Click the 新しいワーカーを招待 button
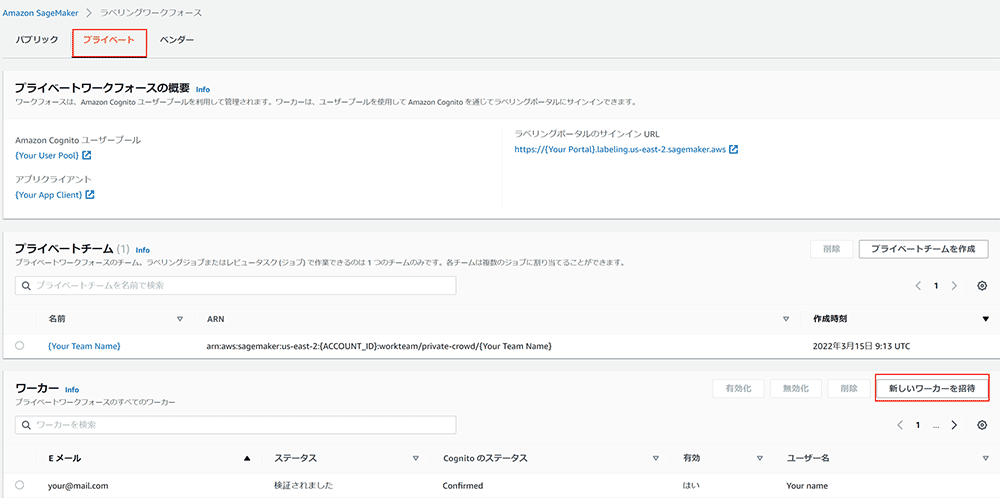Viewport: 1000px width, 498px height. [931, 387]
